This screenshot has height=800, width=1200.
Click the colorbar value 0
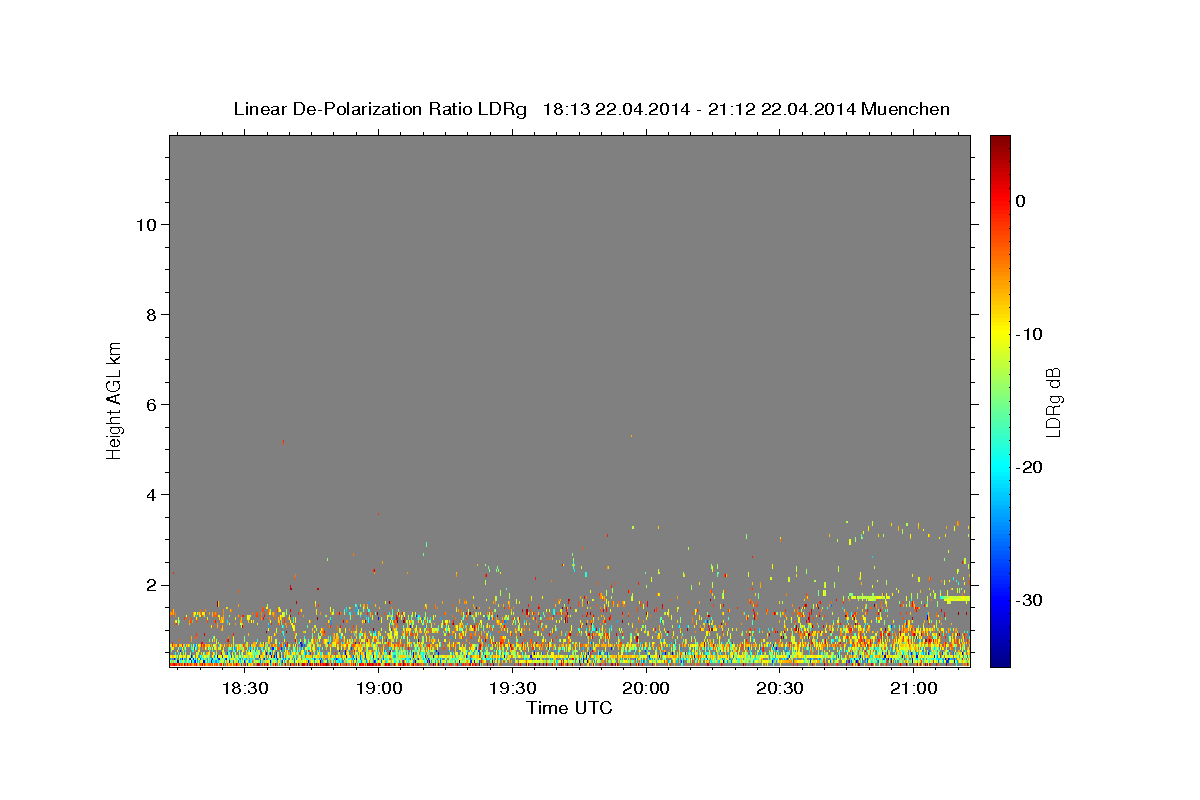coord(1021,201)
